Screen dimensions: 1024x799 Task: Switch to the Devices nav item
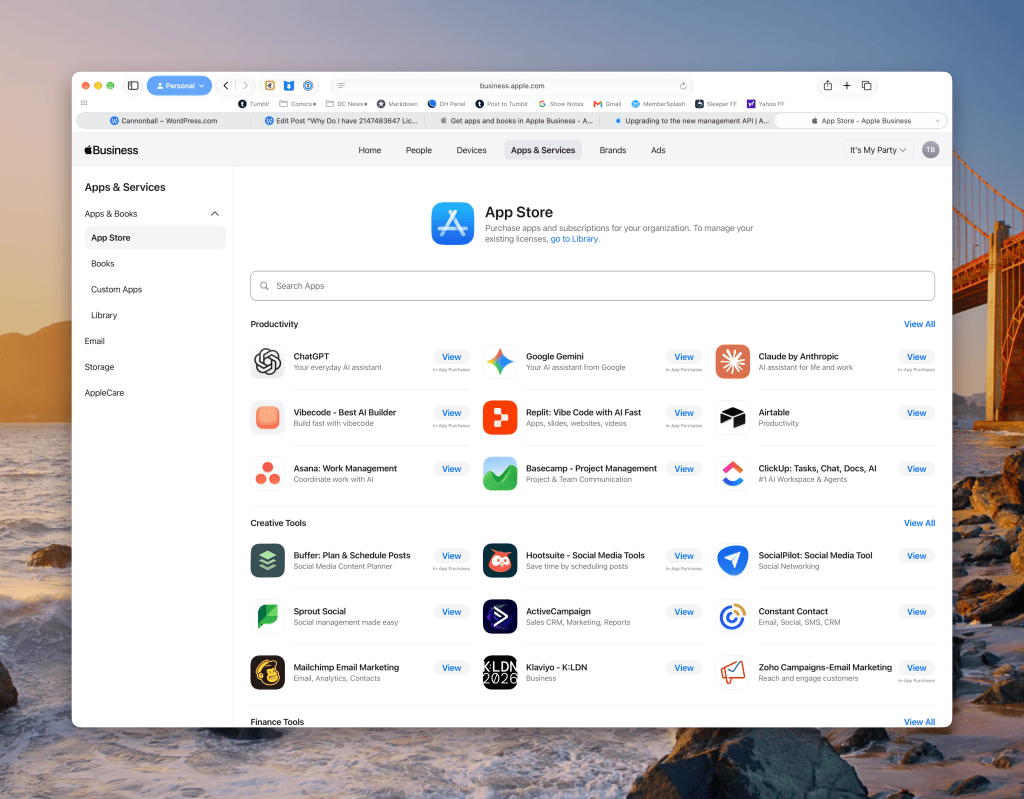(x=471, y=150)
